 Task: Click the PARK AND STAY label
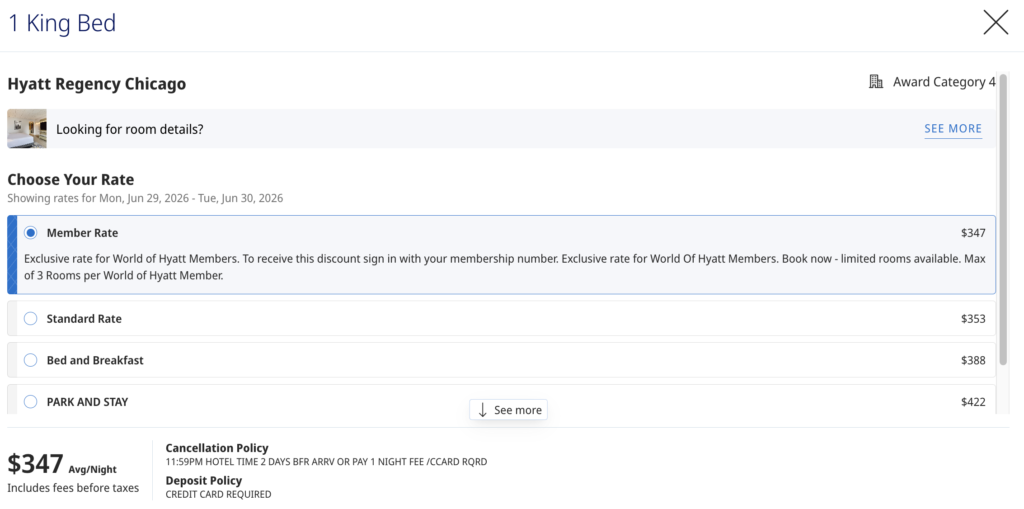(88, 402)
